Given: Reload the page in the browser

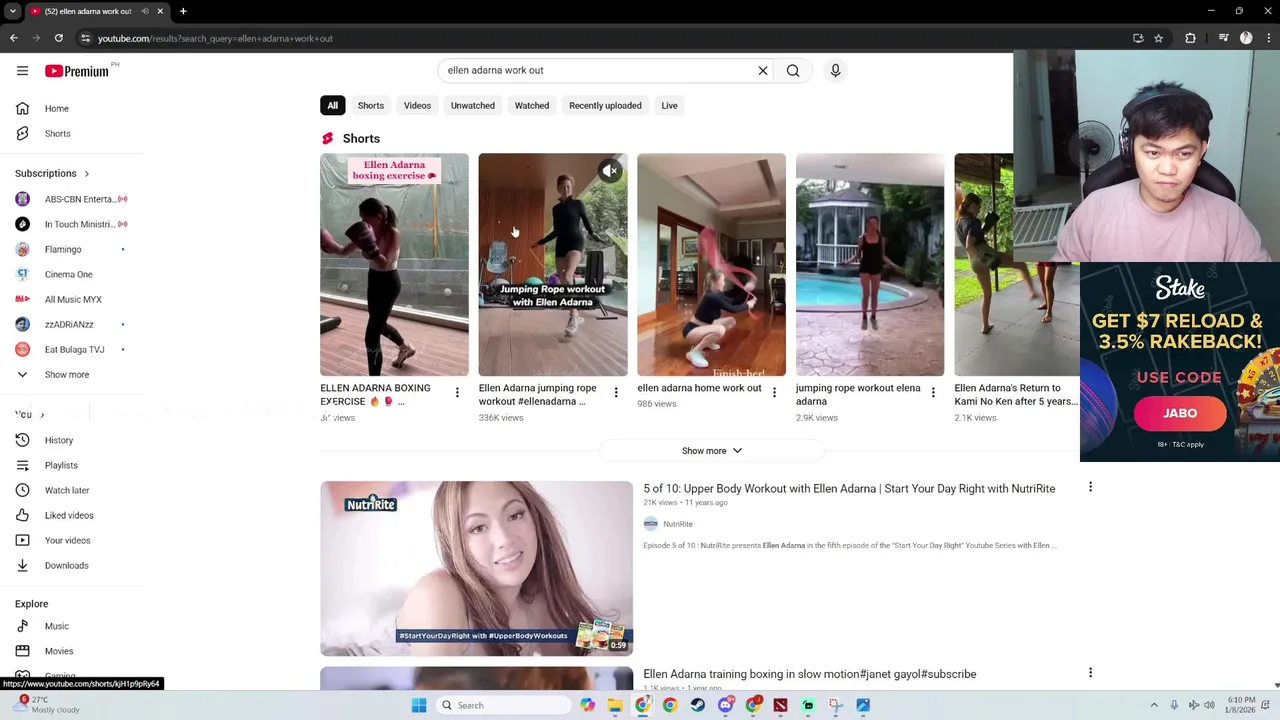Looking at the screenshot, I should coord(59,38).
